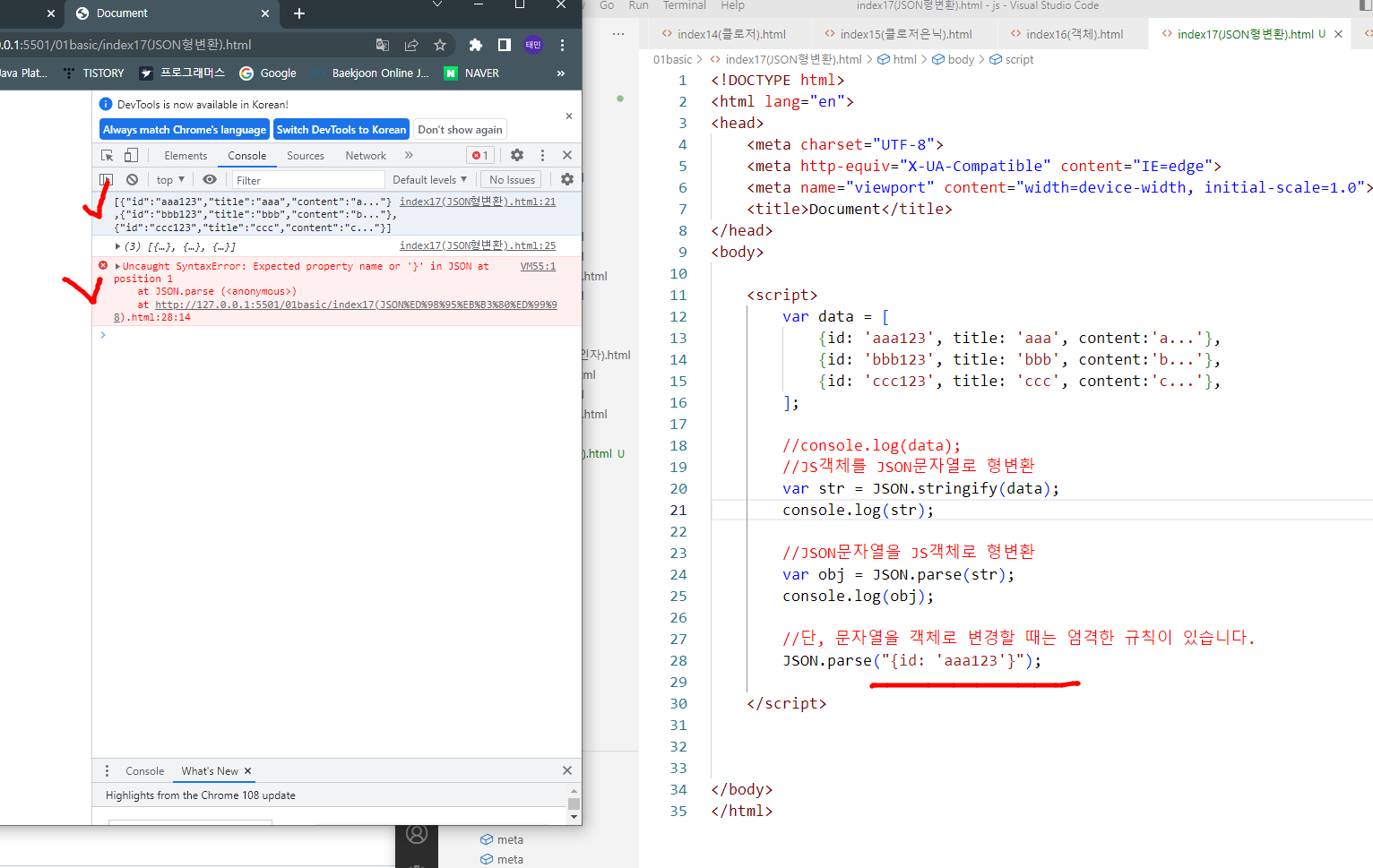Image resolution: width=1373 pixels, height=868 pixels.
Task: Click the DevTools error count badge
Action: 480,156
